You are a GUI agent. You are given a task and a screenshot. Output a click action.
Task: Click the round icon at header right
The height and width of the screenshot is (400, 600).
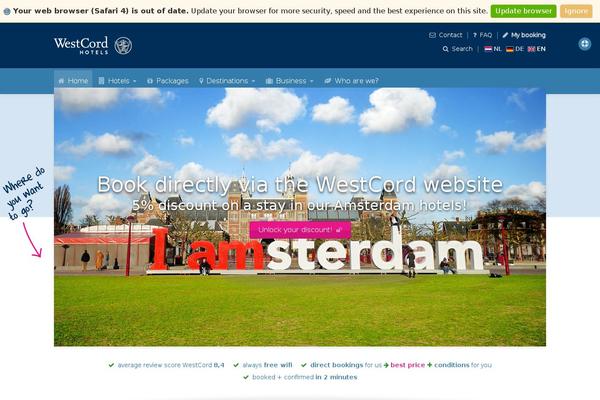click(584, 44)
